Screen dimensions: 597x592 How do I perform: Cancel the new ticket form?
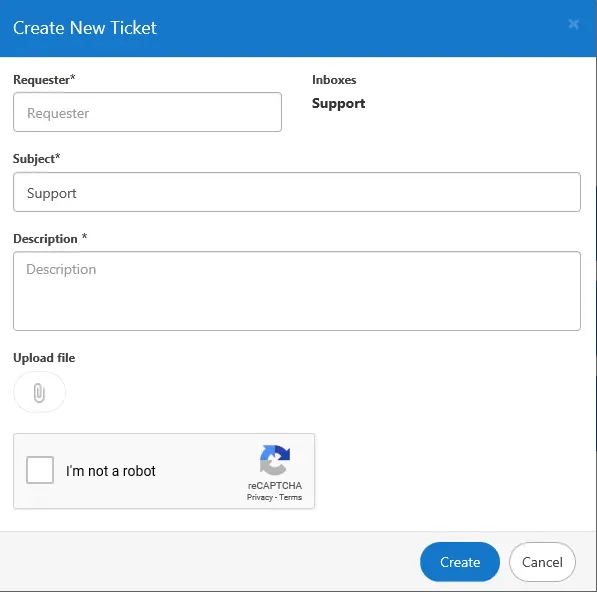[542, 562]
